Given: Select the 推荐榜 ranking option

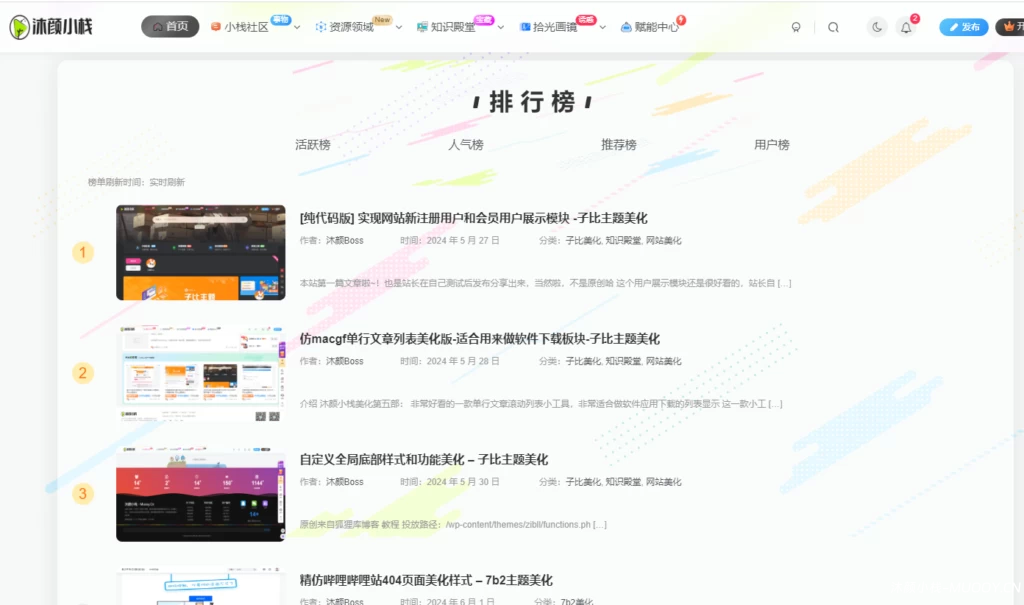Looking at the screenshot, I should pos(619,144).
